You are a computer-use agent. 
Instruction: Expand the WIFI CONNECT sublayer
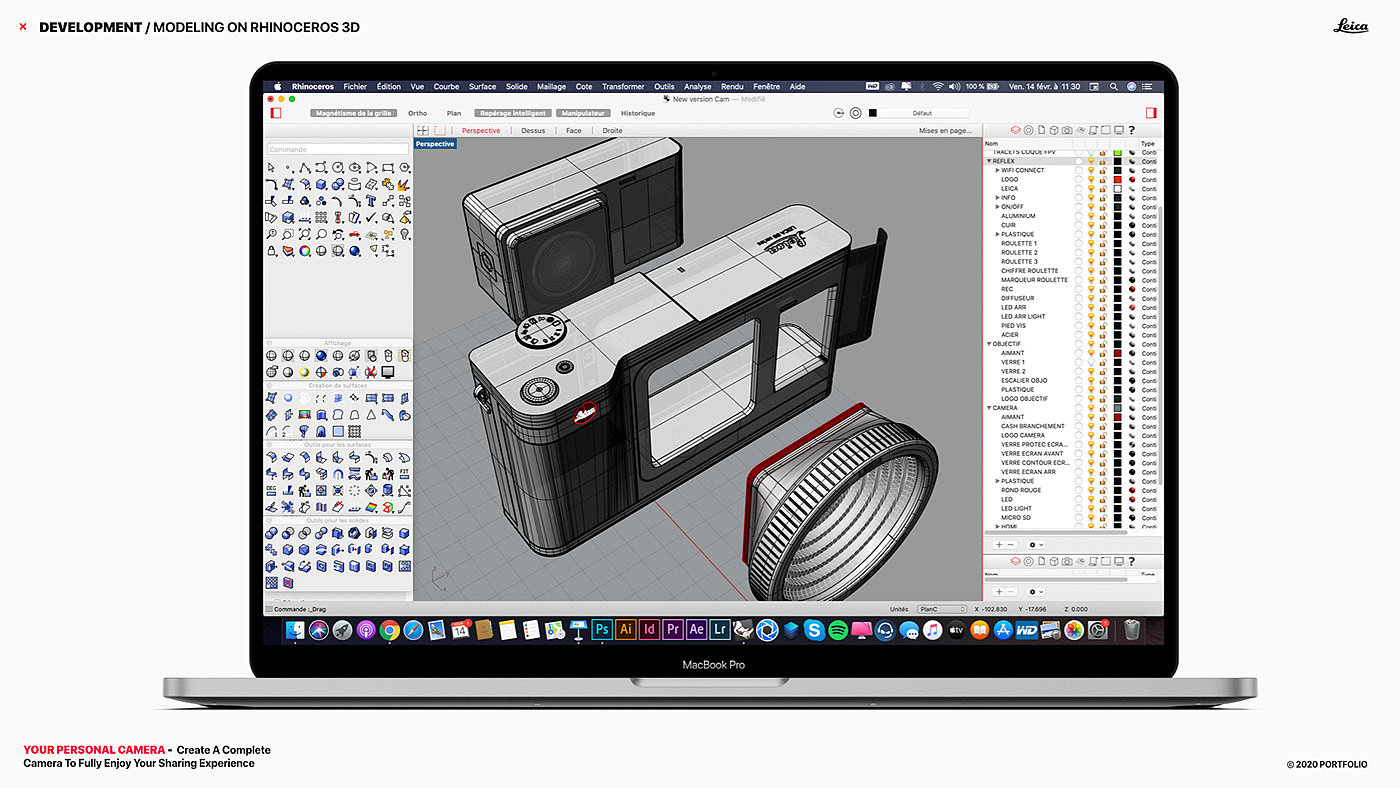(x=997, y=170)
